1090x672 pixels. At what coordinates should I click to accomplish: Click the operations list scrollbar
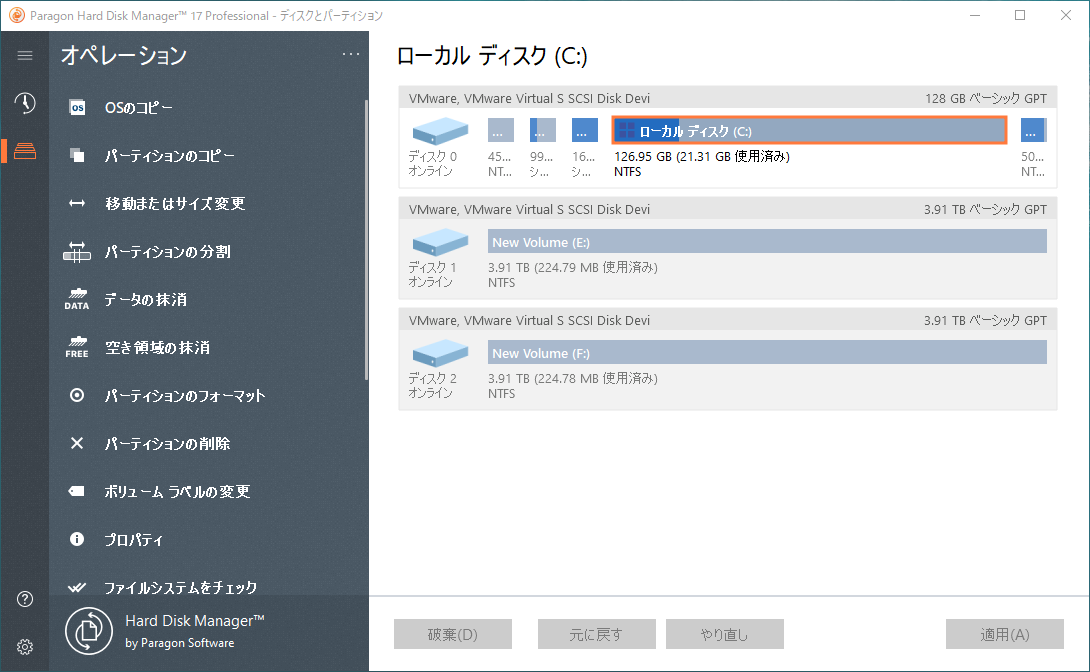[x=366, y=240]
